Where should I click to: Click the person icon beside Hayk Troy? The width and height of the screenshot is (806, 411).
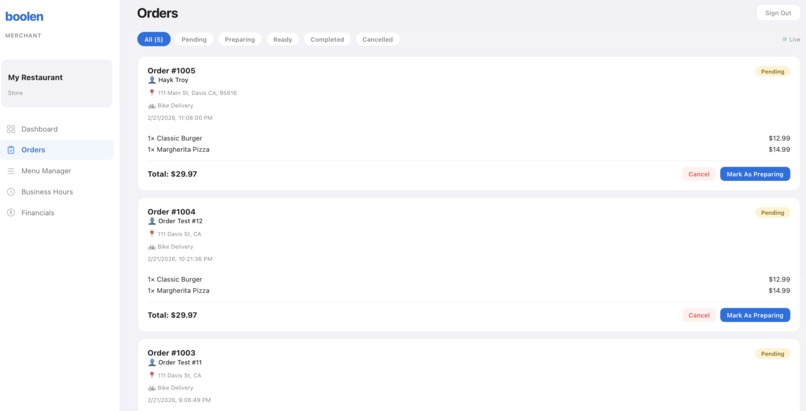(x=152, y=80)
